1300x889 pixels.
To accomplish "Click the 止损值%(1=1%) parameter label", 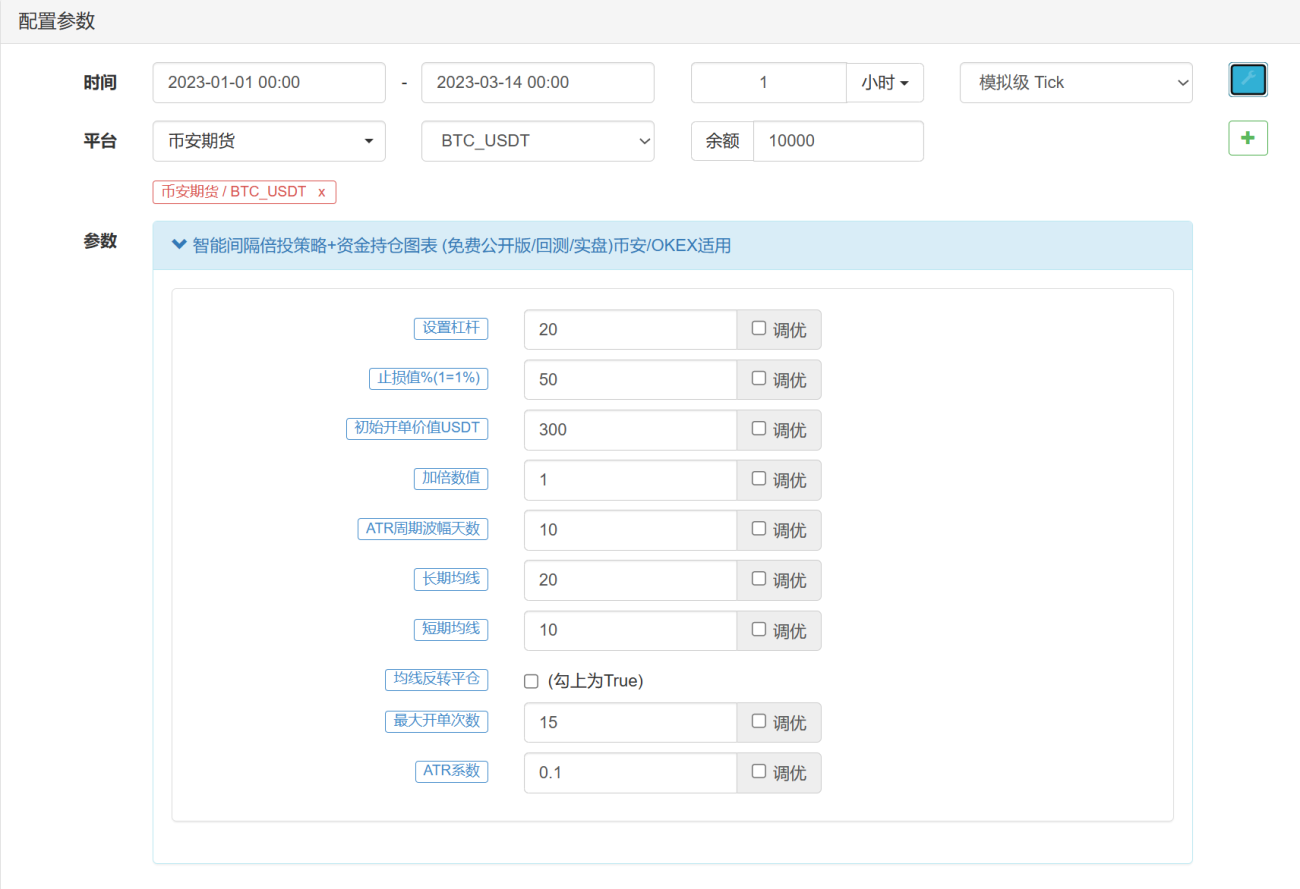I will (428, 378).
